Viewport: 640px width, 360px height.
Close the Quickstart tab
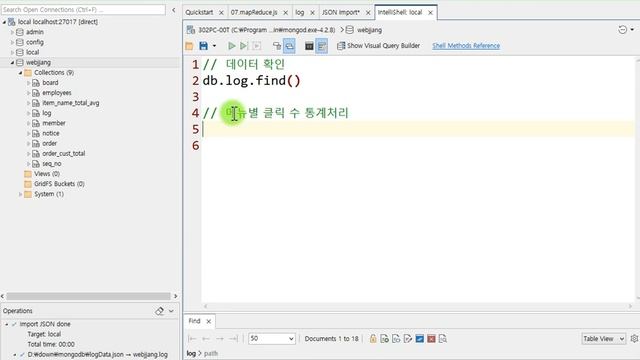tap(221, 13)
